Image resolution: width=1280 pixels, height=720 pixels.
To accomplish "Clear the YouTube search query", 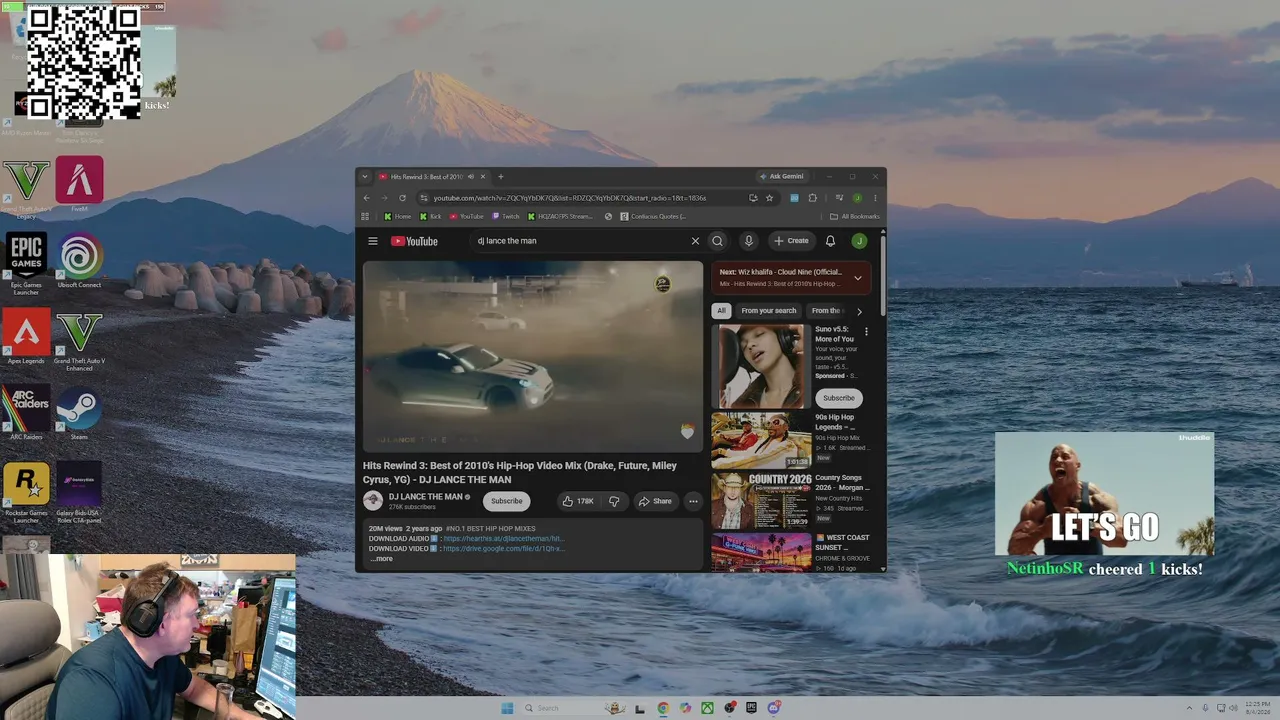I will tap(695, 241).
